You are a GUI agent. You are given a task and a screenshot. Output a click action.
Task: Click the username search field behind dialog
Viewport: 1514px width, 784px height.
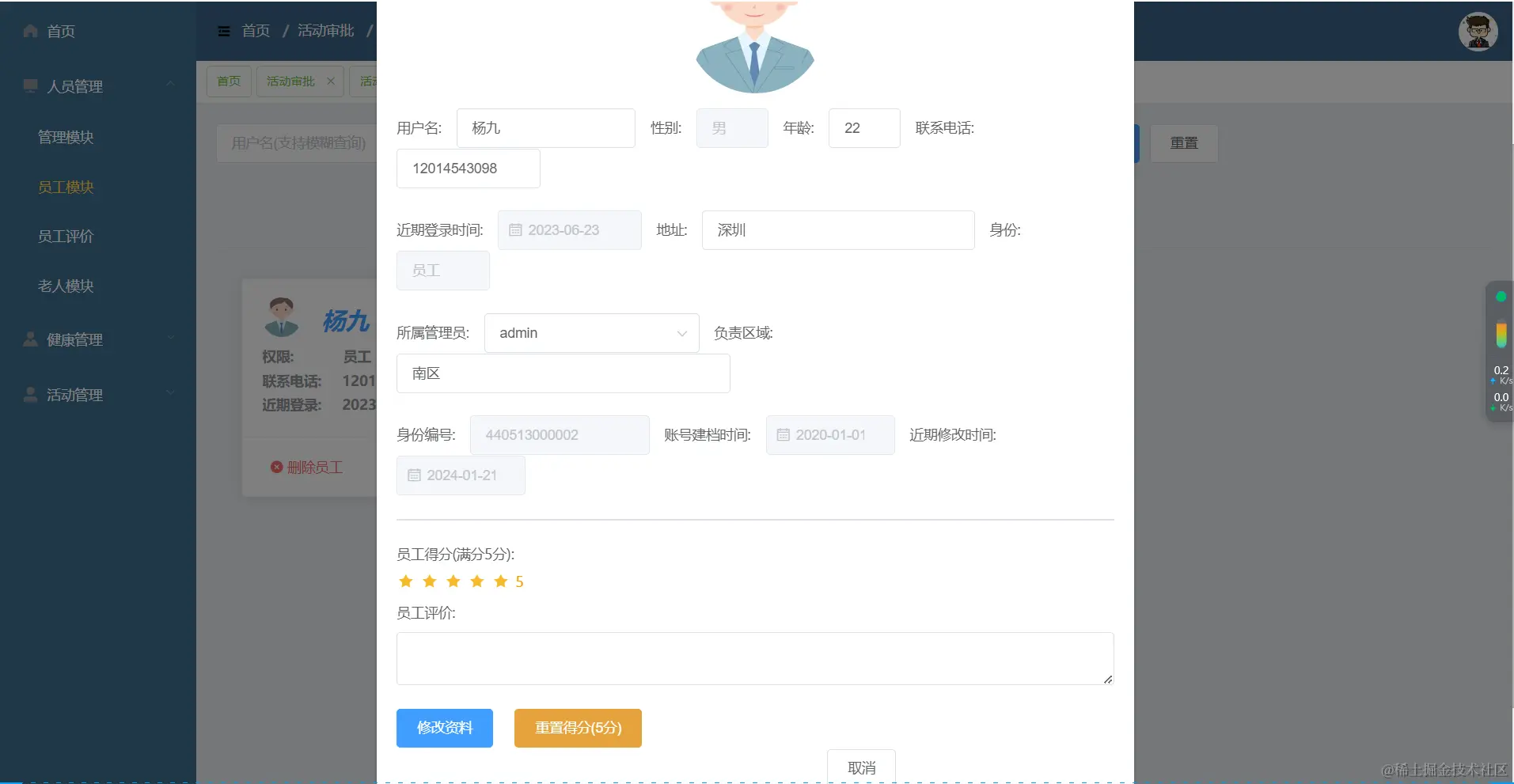(297, 143)
